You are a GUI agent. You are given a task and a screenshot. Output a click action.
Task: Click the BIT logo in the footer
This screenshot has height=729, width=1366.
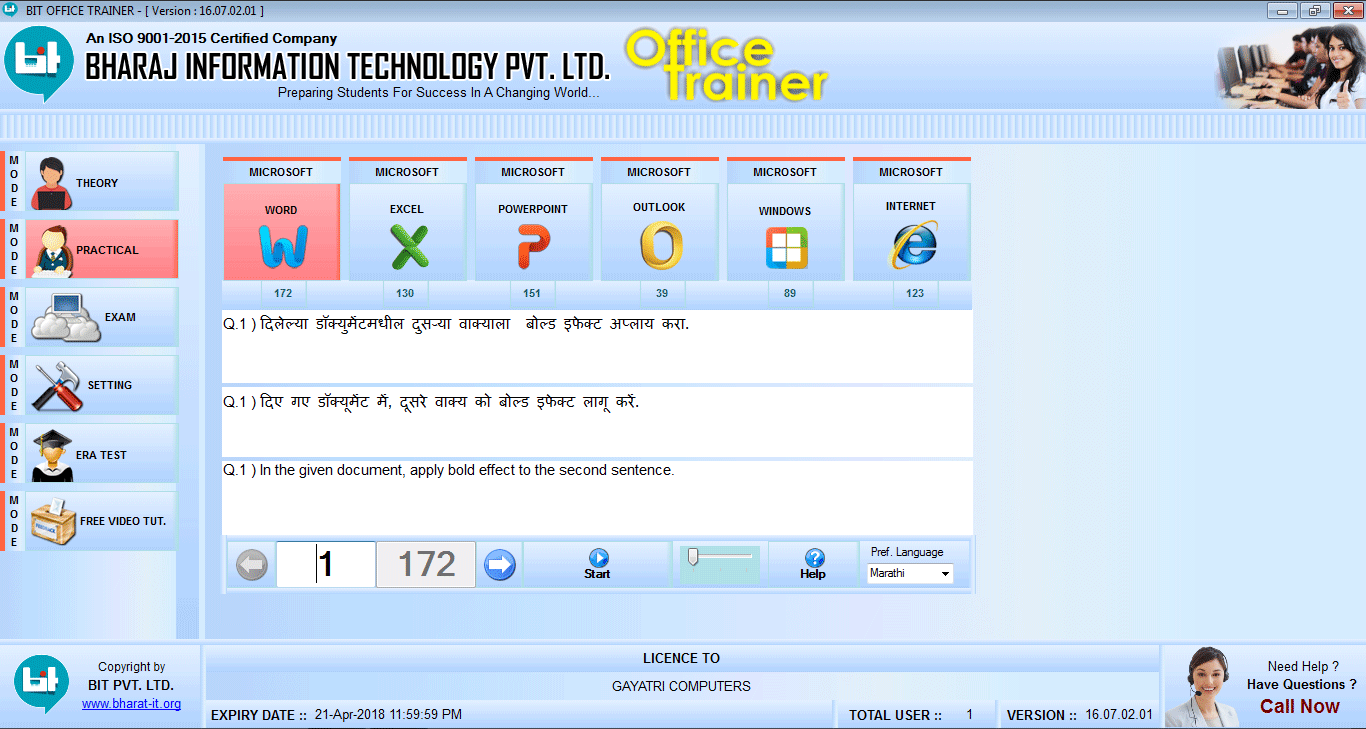[x=41, y=684]
